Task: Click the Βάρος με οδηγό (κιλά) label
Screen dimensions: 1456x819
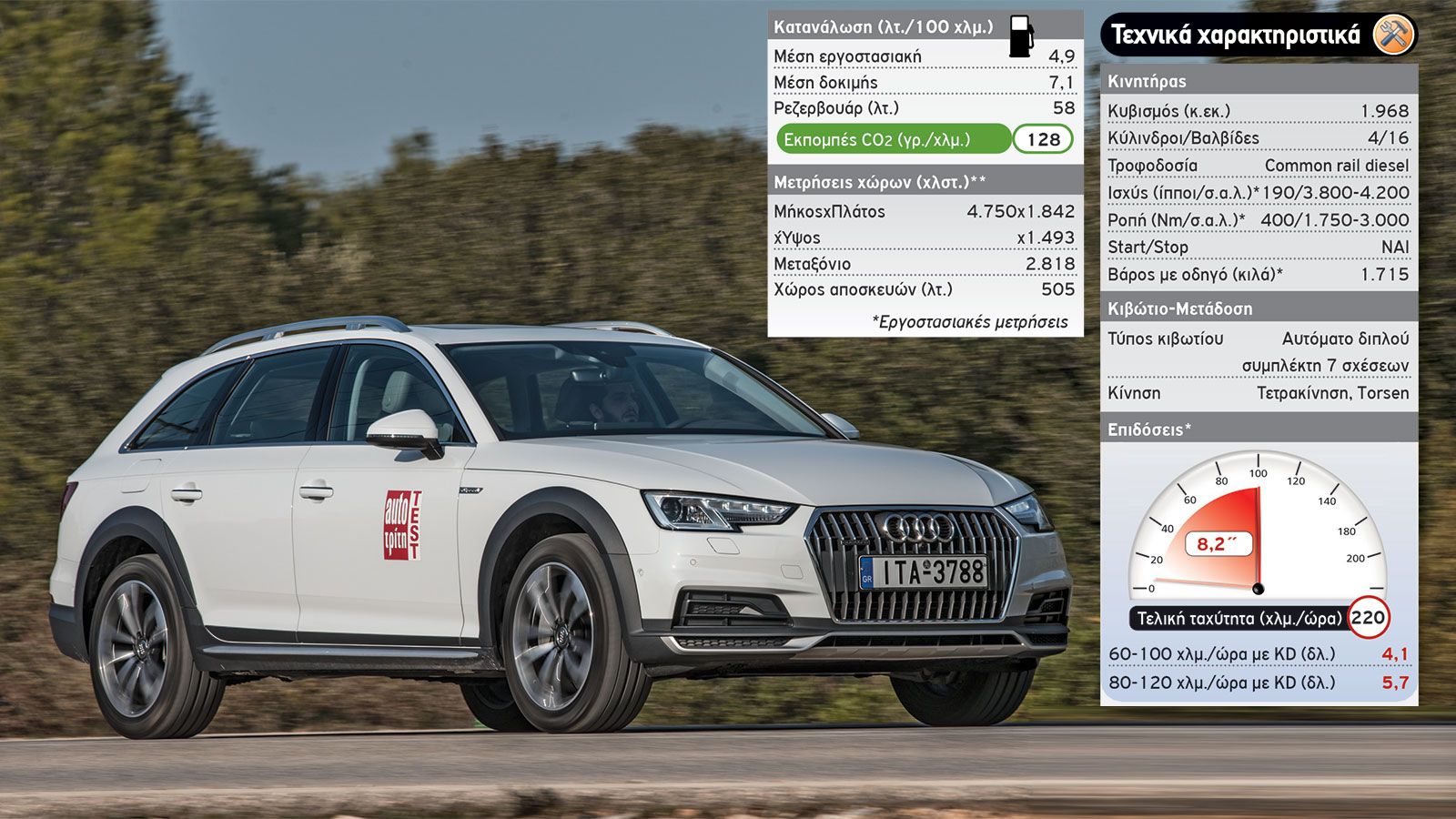Action: (x=1195, y=275)
